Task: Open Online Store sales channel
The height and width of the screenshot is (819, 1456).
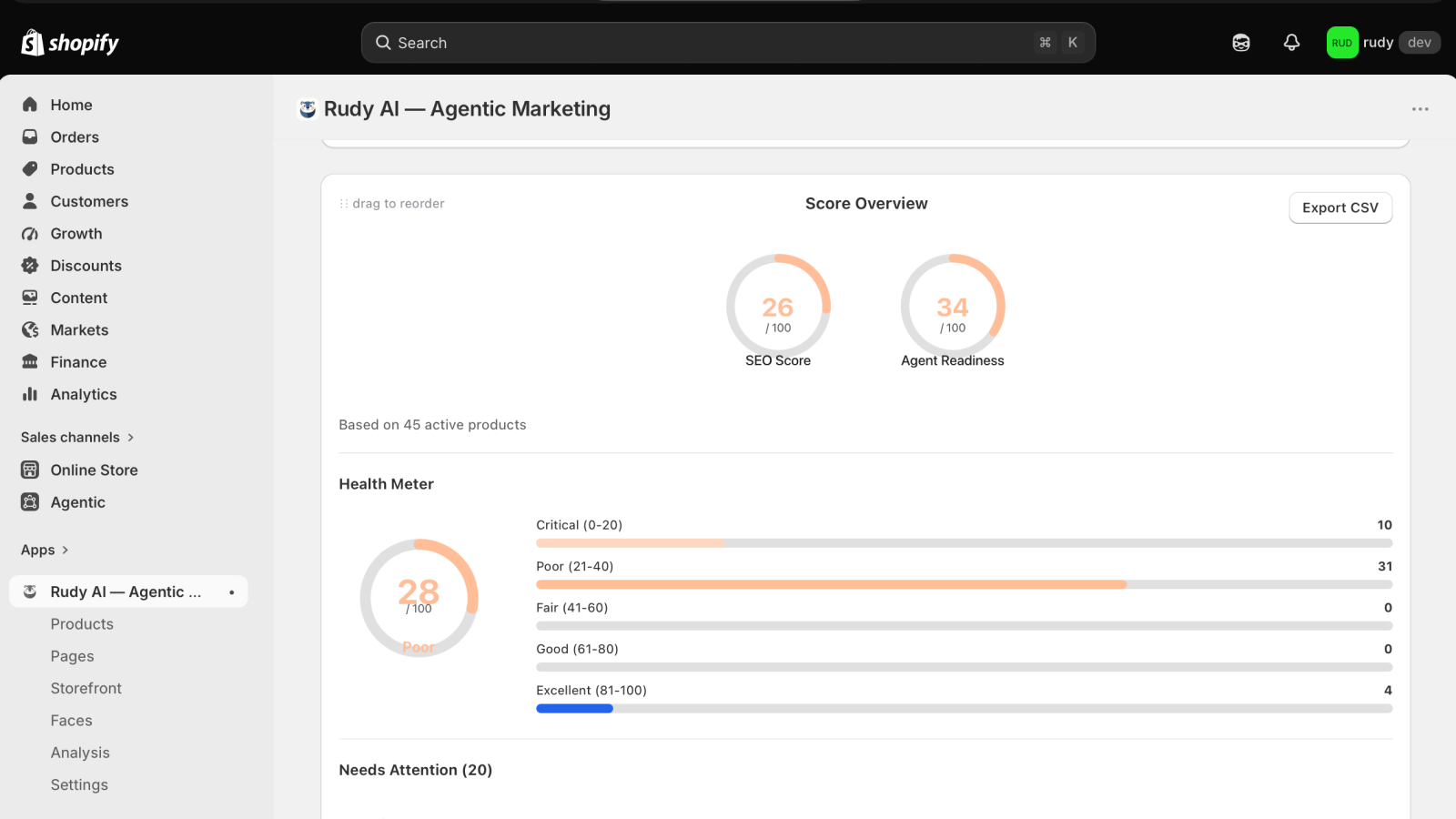Action: click(x=94, y=470)
